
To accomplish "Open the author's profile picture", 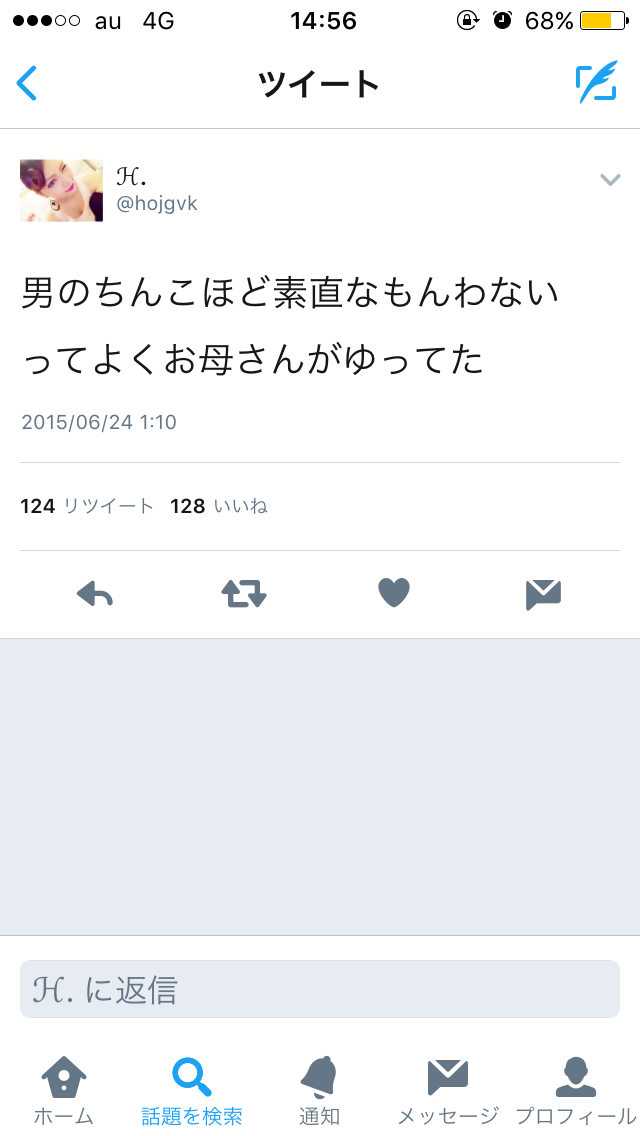I will tap(62, 191).
